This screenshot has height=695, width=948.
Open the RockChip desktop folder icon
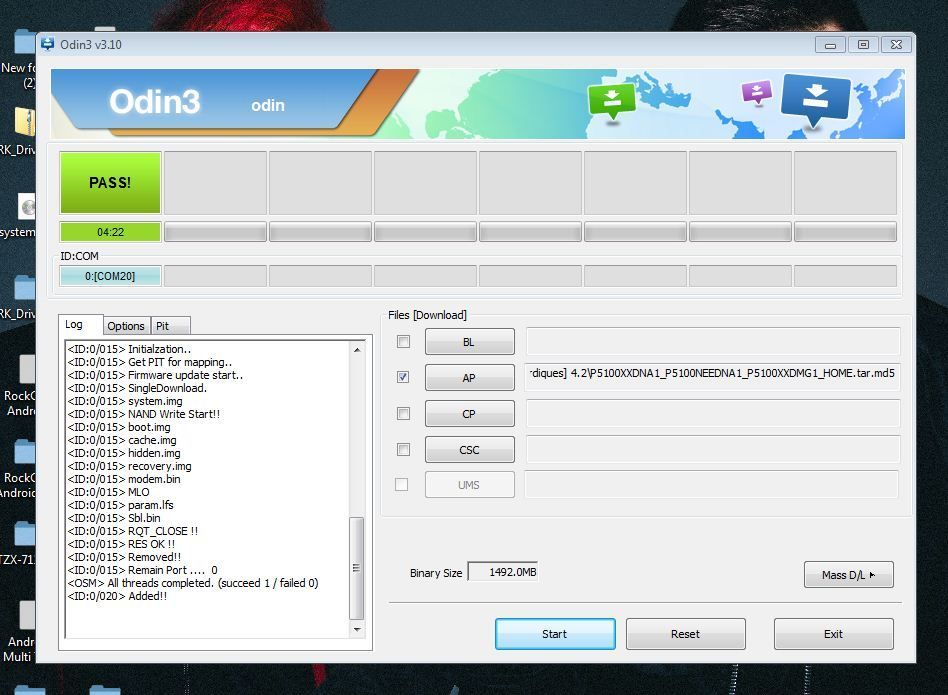pyautogui.click(x=24, y=370)
